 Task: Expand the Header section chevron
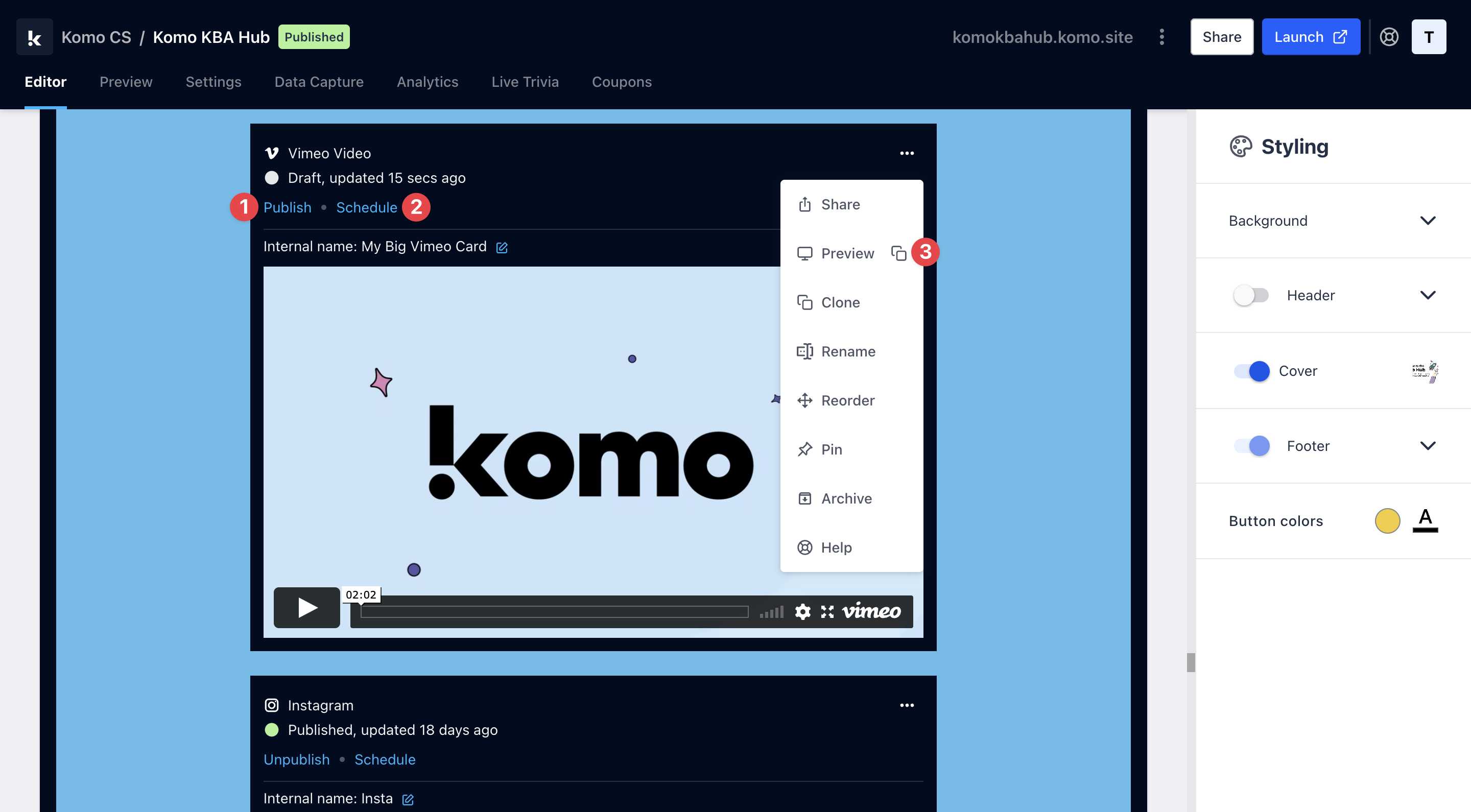(x=1427, y=295)
